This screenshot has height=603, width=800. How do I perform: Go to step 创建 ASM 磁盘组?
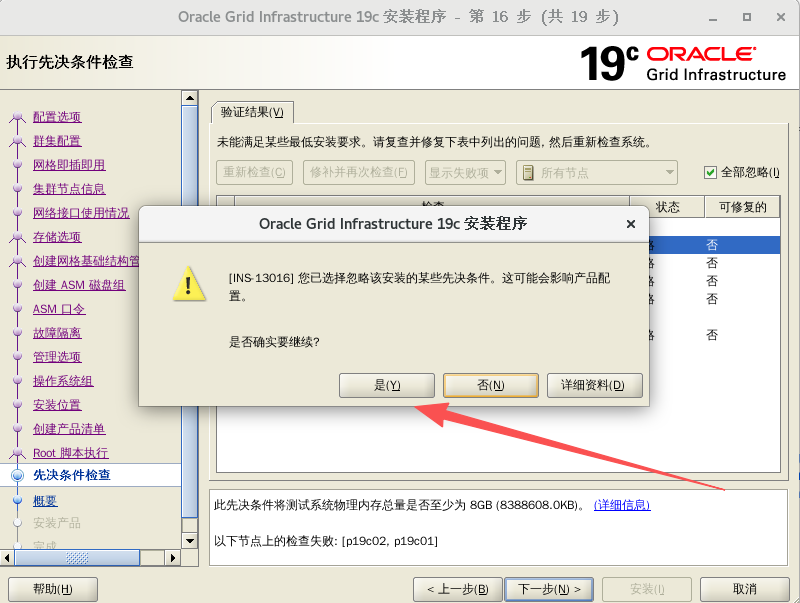point(79,285)
